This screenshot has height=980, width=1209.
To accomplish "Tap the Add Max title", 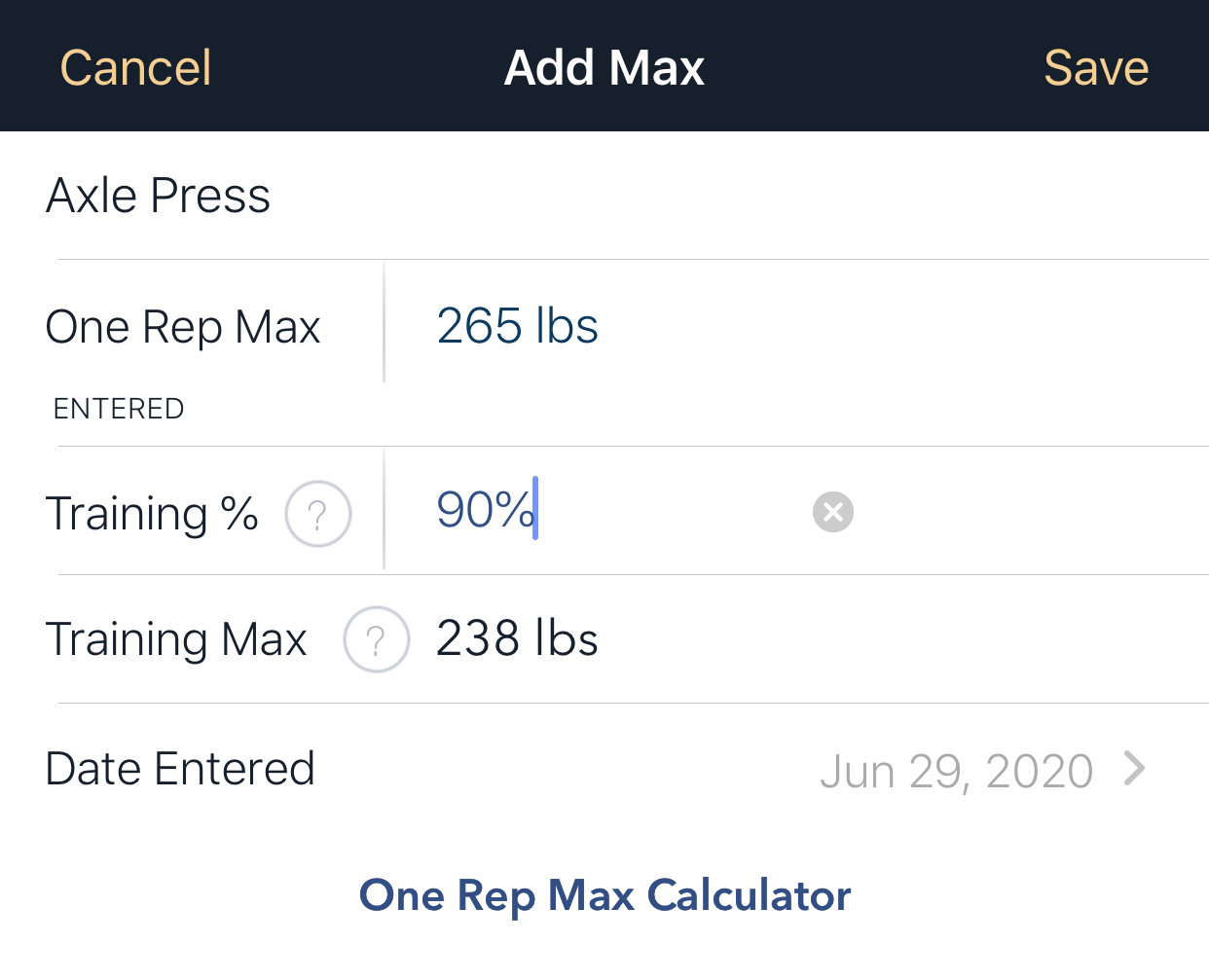I will (604, 67).
